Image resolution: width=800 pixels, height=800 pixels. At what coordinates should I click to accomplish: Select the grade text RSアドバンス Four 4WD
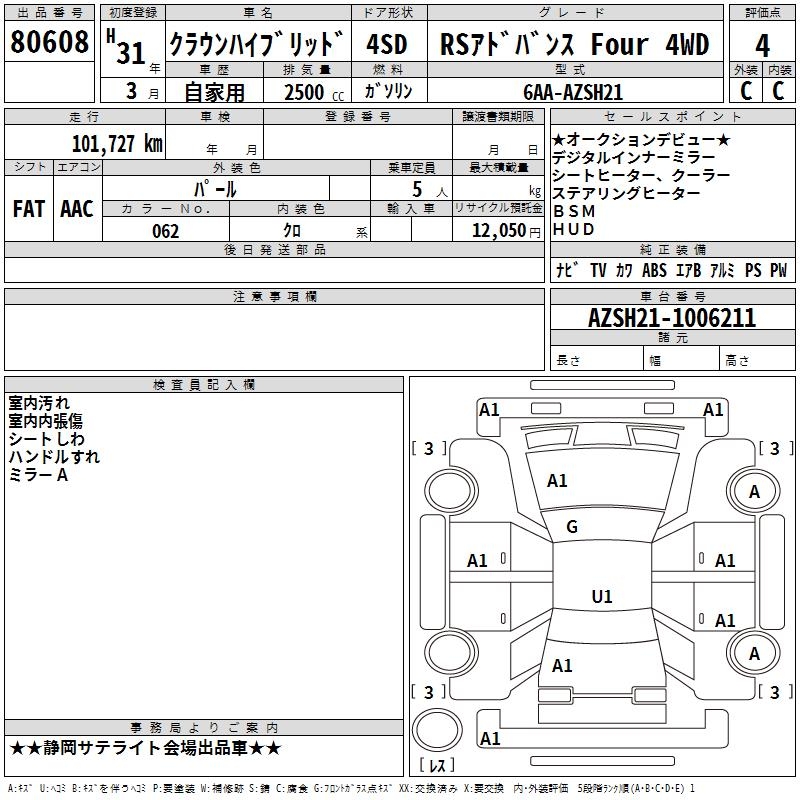click(x=574, y=44)
